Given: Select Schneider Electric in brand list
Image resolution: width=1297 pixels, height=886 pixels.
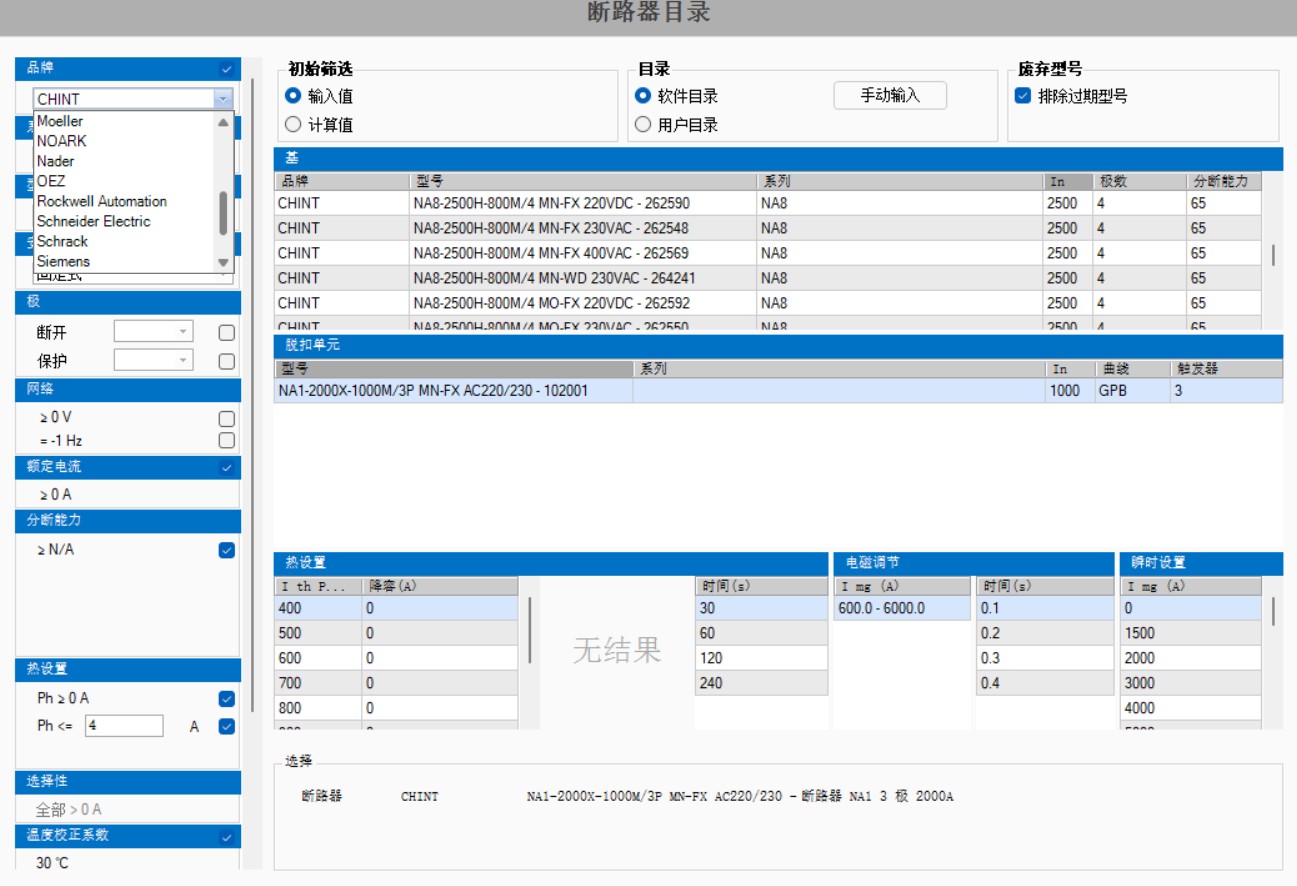Looking at the screenshot, I should tap(94, 221).
